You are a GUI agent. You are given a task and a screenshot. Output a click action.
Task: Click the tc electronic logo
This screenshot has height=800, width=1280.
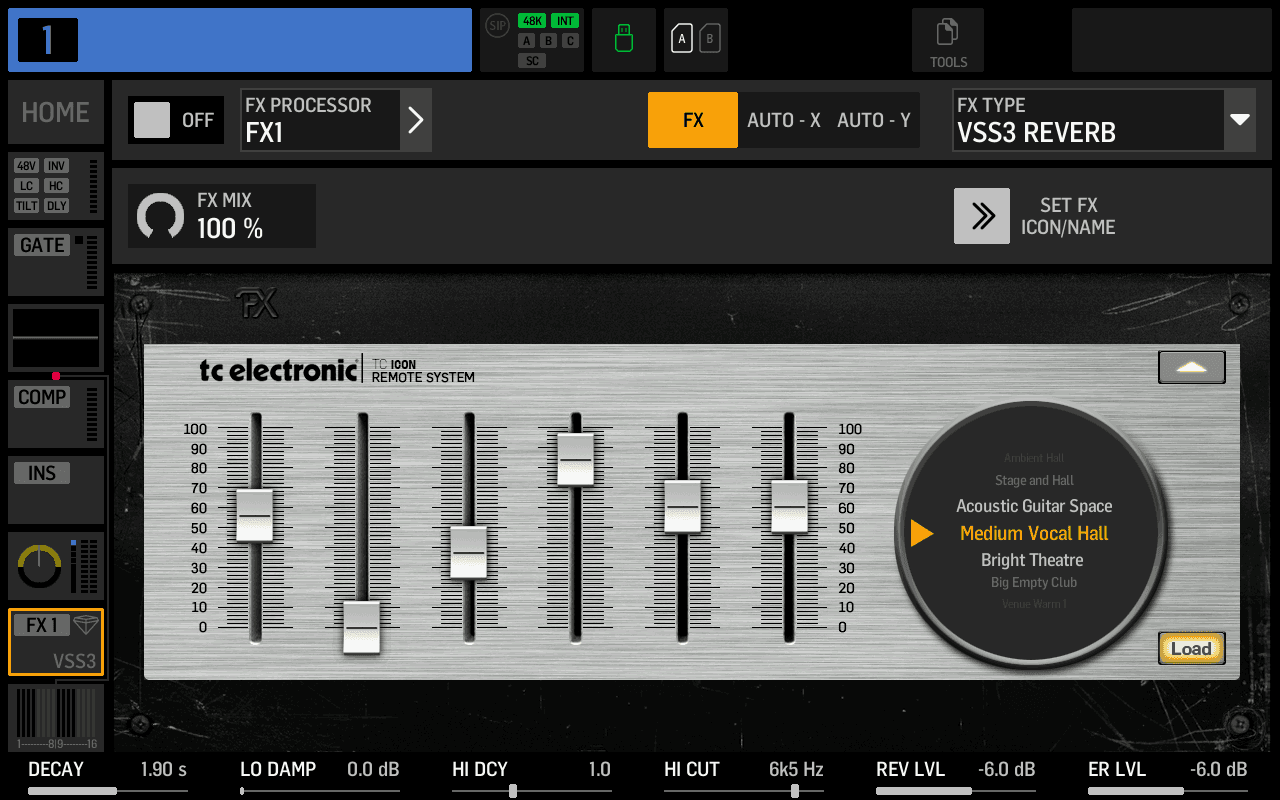[278, 370]
